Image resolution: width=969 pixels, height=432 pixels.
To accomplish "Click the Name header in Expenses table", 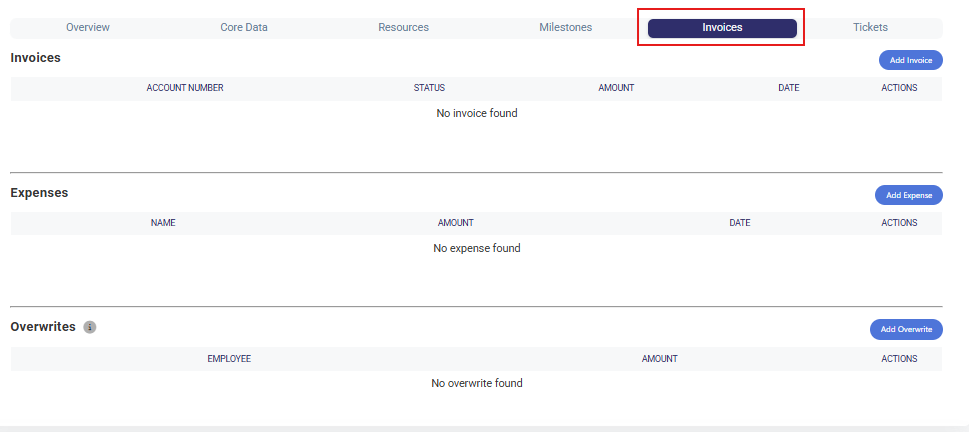I will [163, 223].
